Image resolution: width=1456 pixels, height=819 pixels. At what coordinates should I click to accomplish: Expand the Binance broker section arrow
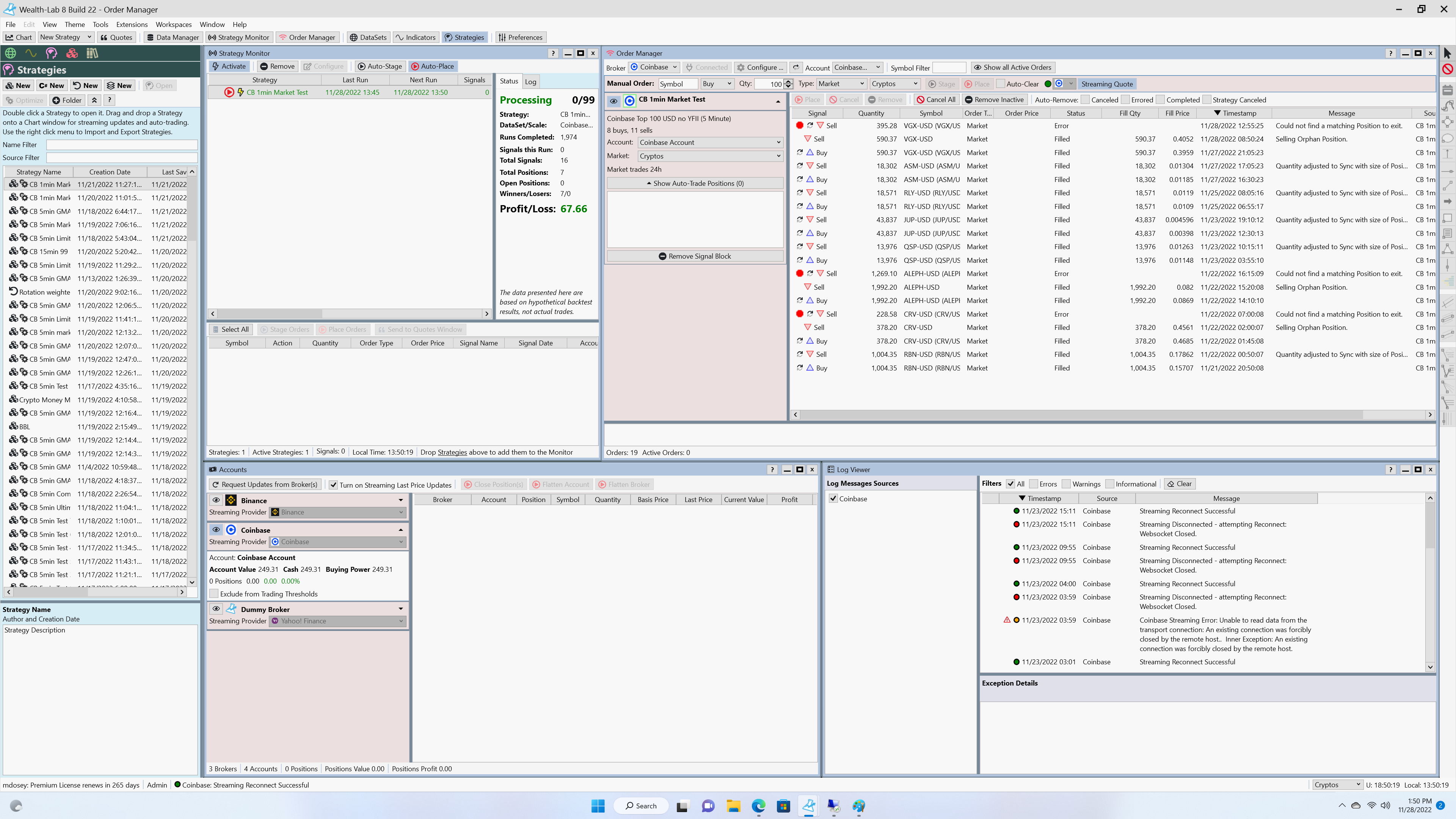coord(401,500)
